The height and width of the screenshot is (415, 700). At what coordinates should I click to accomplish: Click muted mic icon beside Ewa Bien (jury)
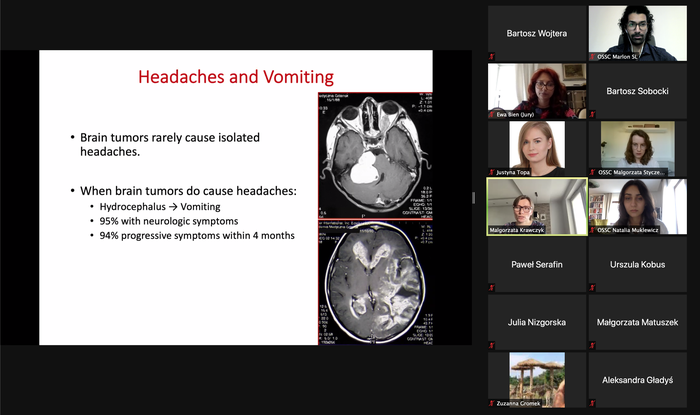(x=492, y=114)
